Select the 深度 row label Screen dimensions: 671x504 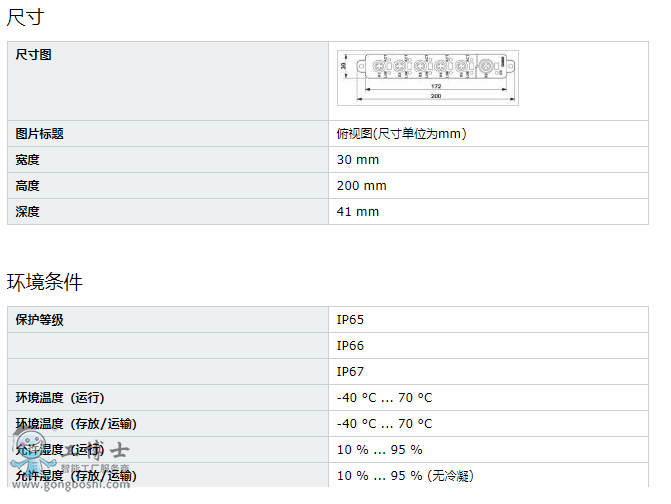coord(28,212)
